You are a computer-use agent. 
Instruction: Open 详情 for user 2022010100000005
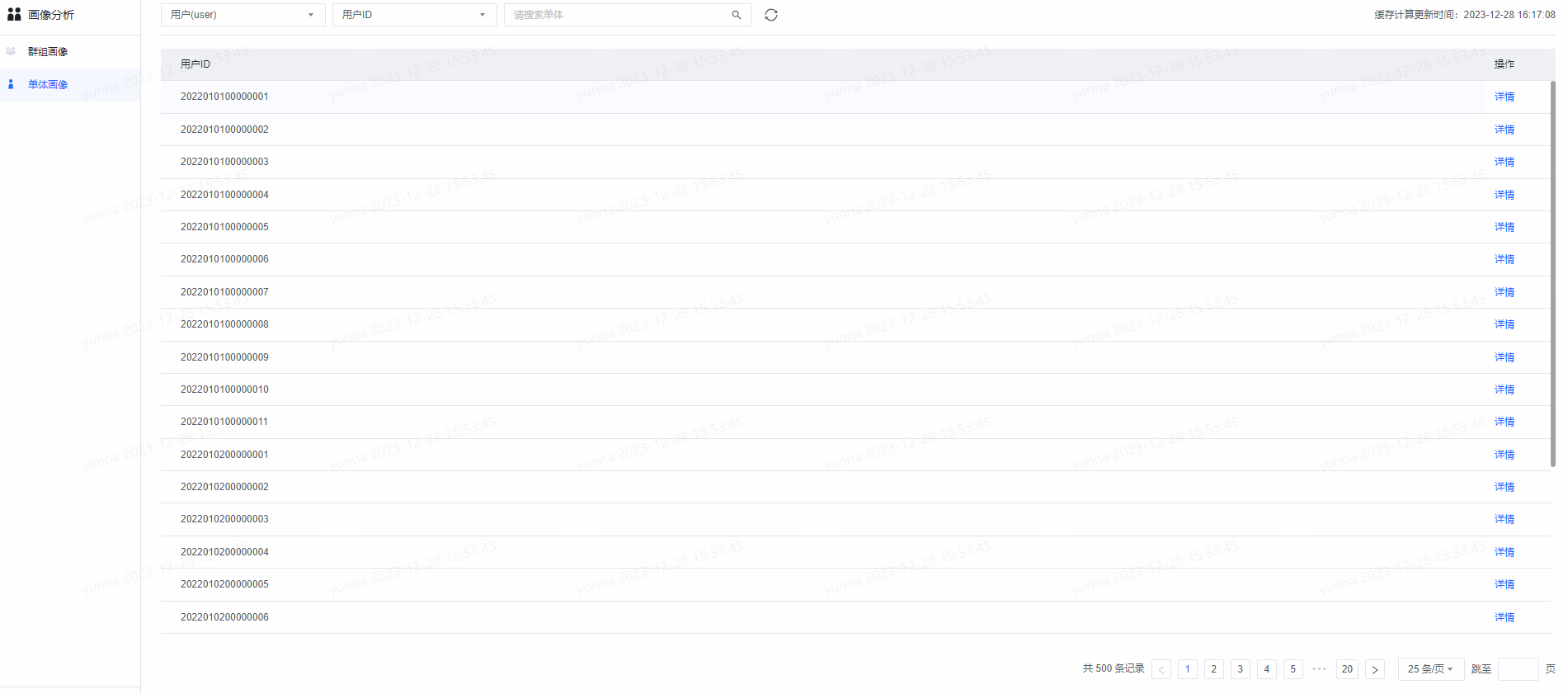[x=1504, y=227]
